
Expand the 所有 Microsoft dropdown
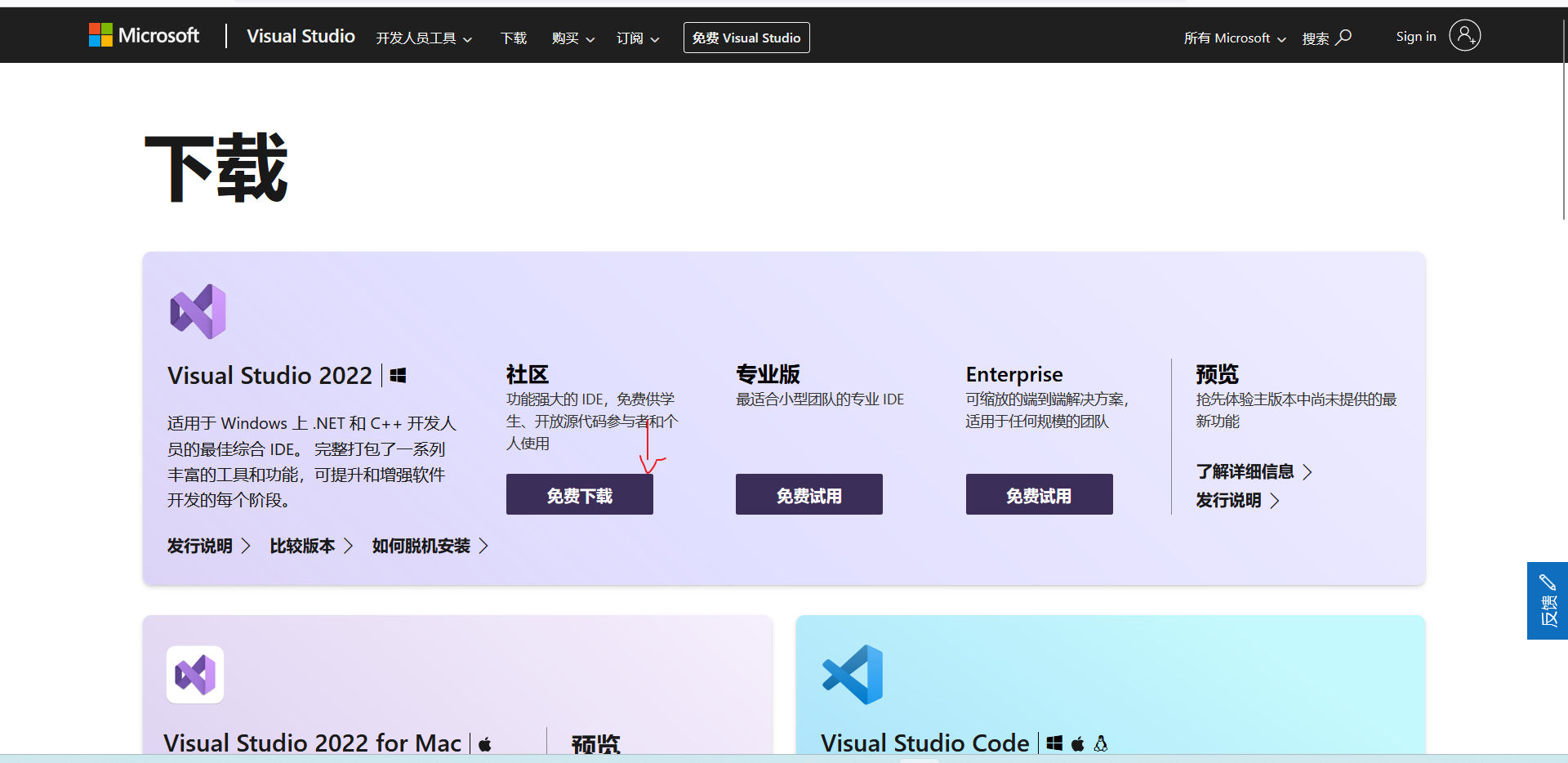coord(1235,38)
